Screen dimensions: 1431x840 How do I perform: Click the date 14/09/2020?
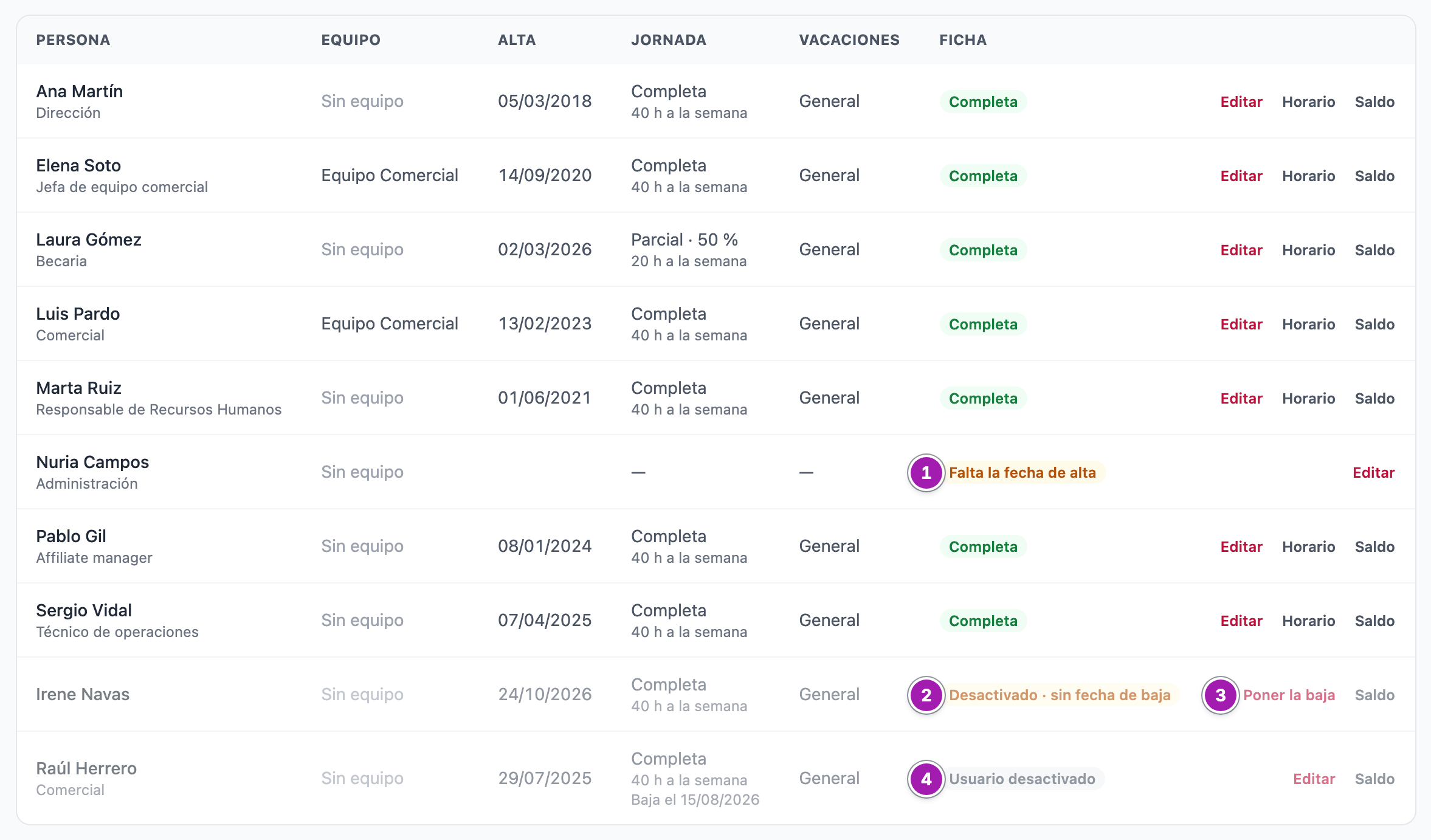[x=545, y=175]
